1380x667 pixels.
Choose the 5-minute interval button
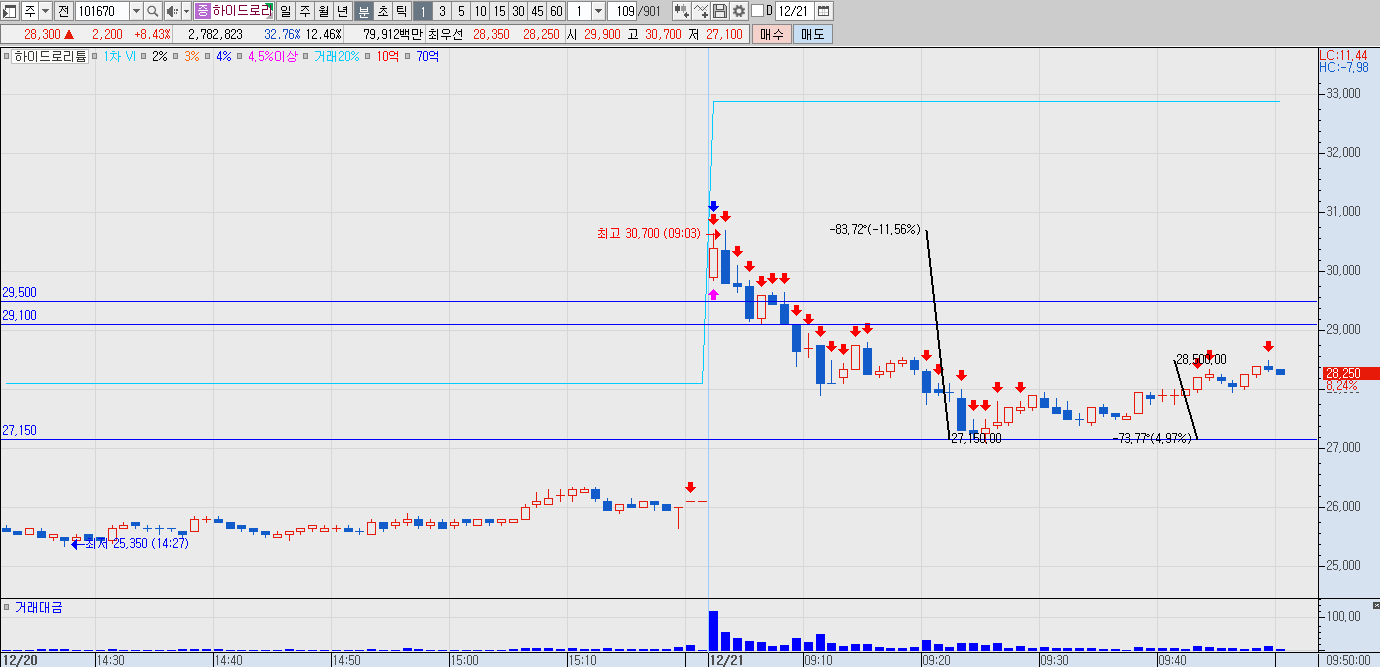(461, 11)
